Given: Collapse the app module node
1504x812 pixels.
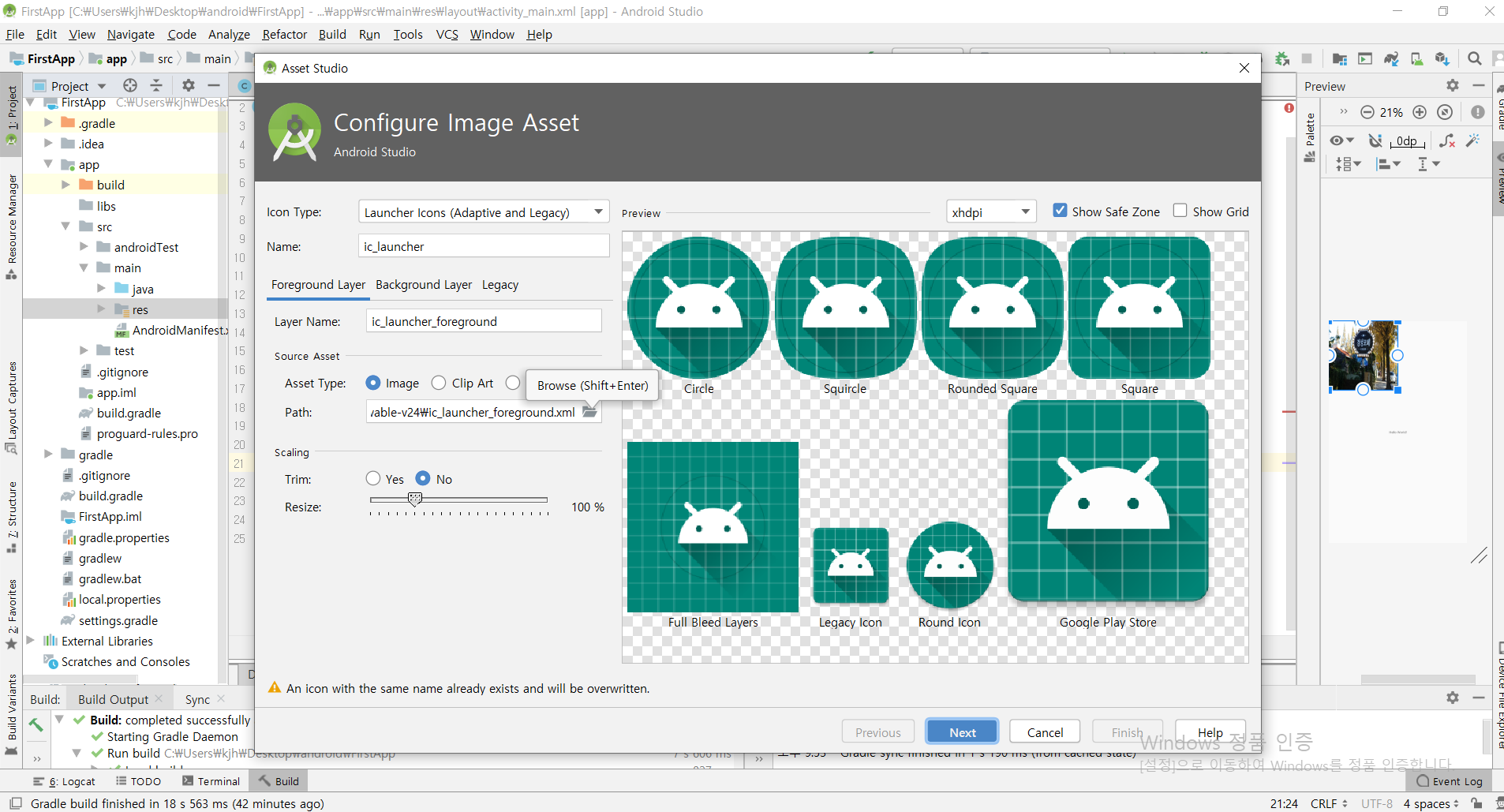Looking at the screenshot, I should pyautogui.click(x=48, y=164).
